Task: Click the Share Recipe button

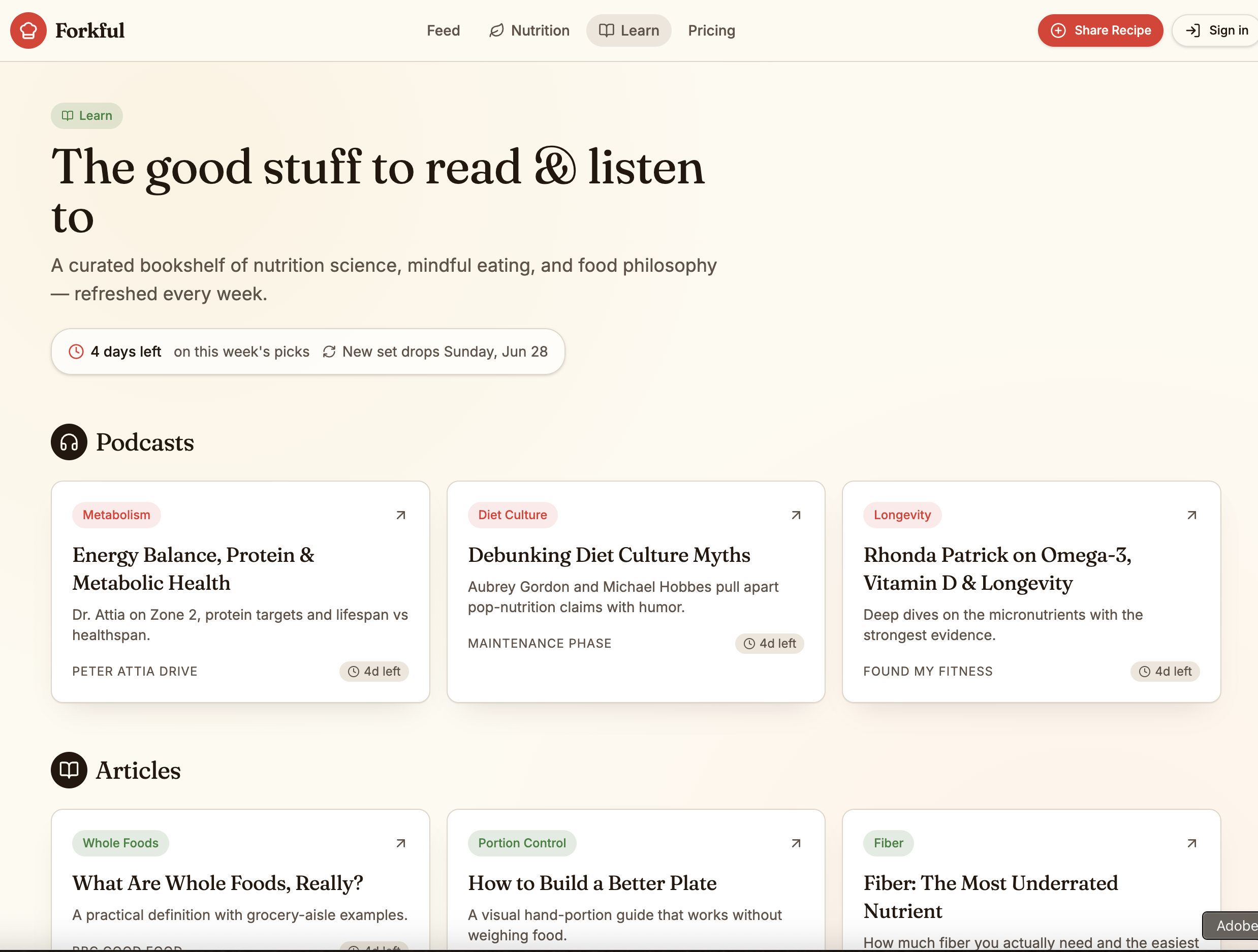Action: click(x=1100, y=30)
